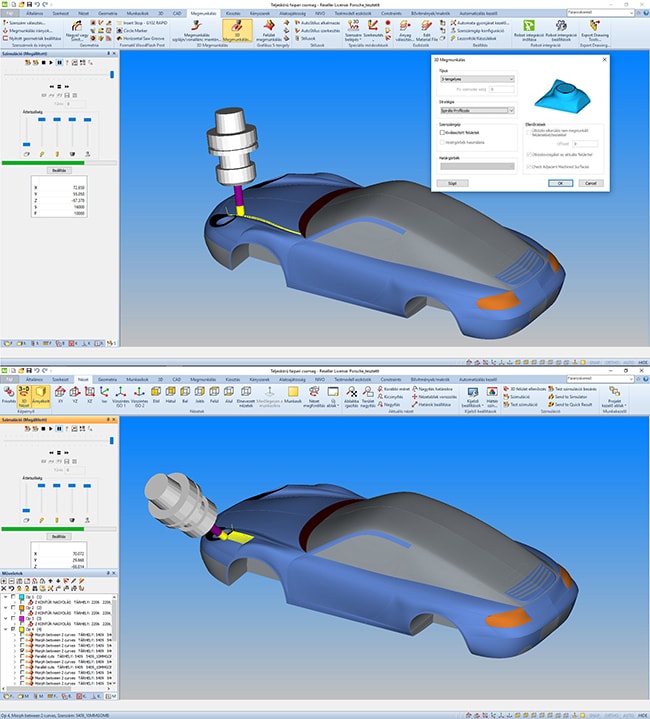This screenshot has height=719, width=650.
Task: Open CAD tab in top window
Action: 177,13
